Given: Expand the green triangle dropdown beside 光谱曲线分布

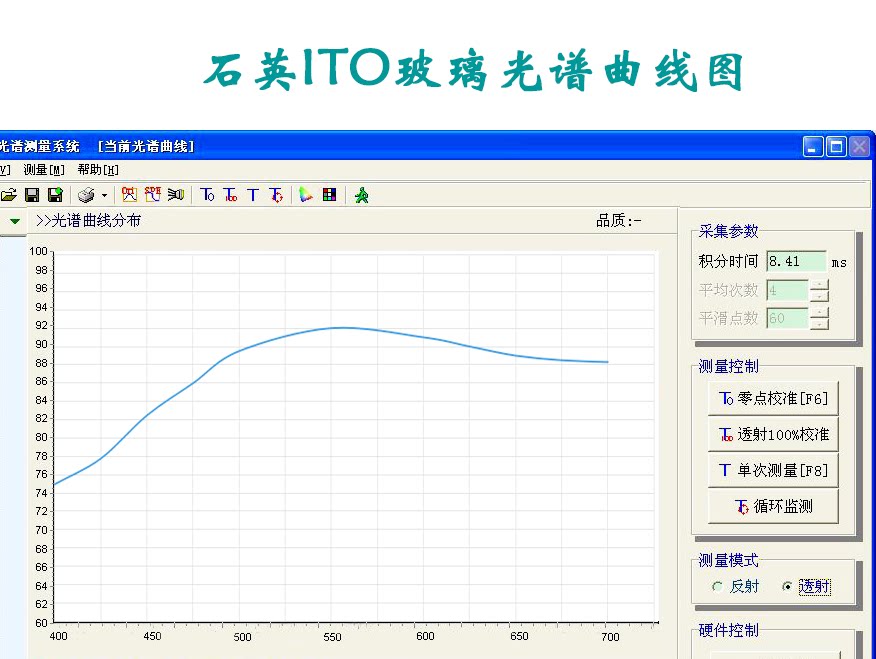Looking at the screenshot, I should 15,221.
